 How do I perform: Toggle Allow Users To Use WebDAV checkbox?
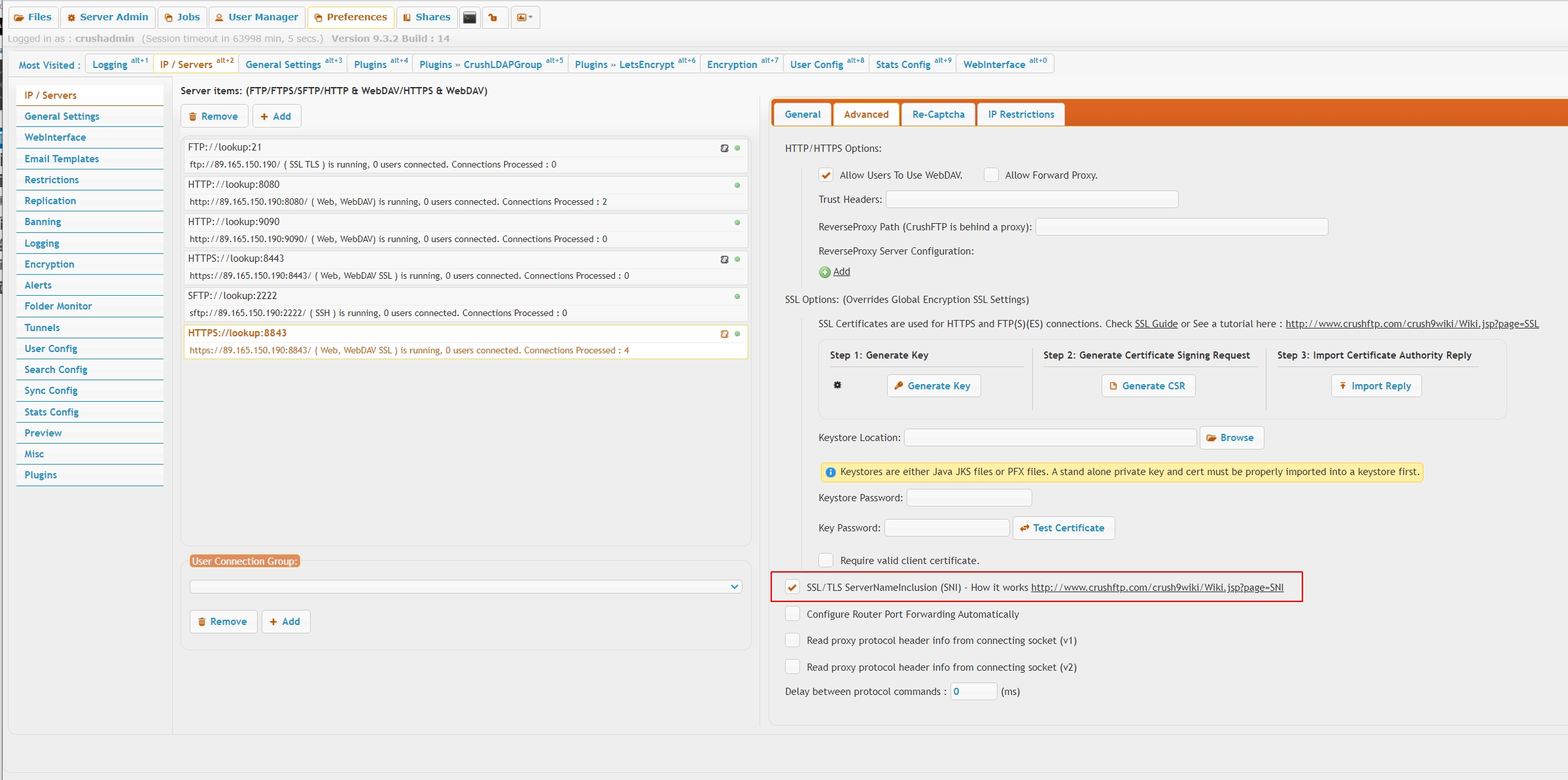point(826,175)
